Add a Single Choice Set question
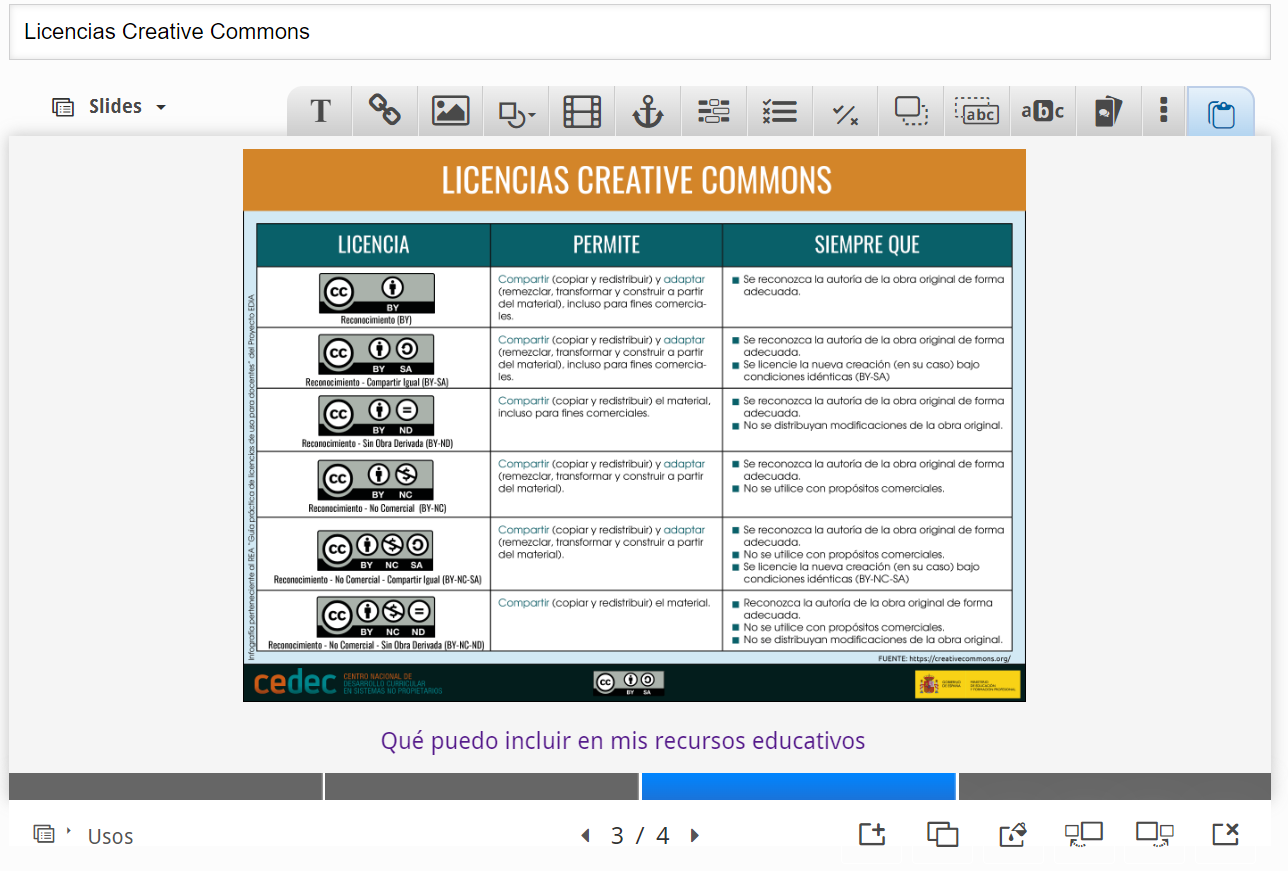Screen dimensions: 1288x871 click(x=780, y=111)
